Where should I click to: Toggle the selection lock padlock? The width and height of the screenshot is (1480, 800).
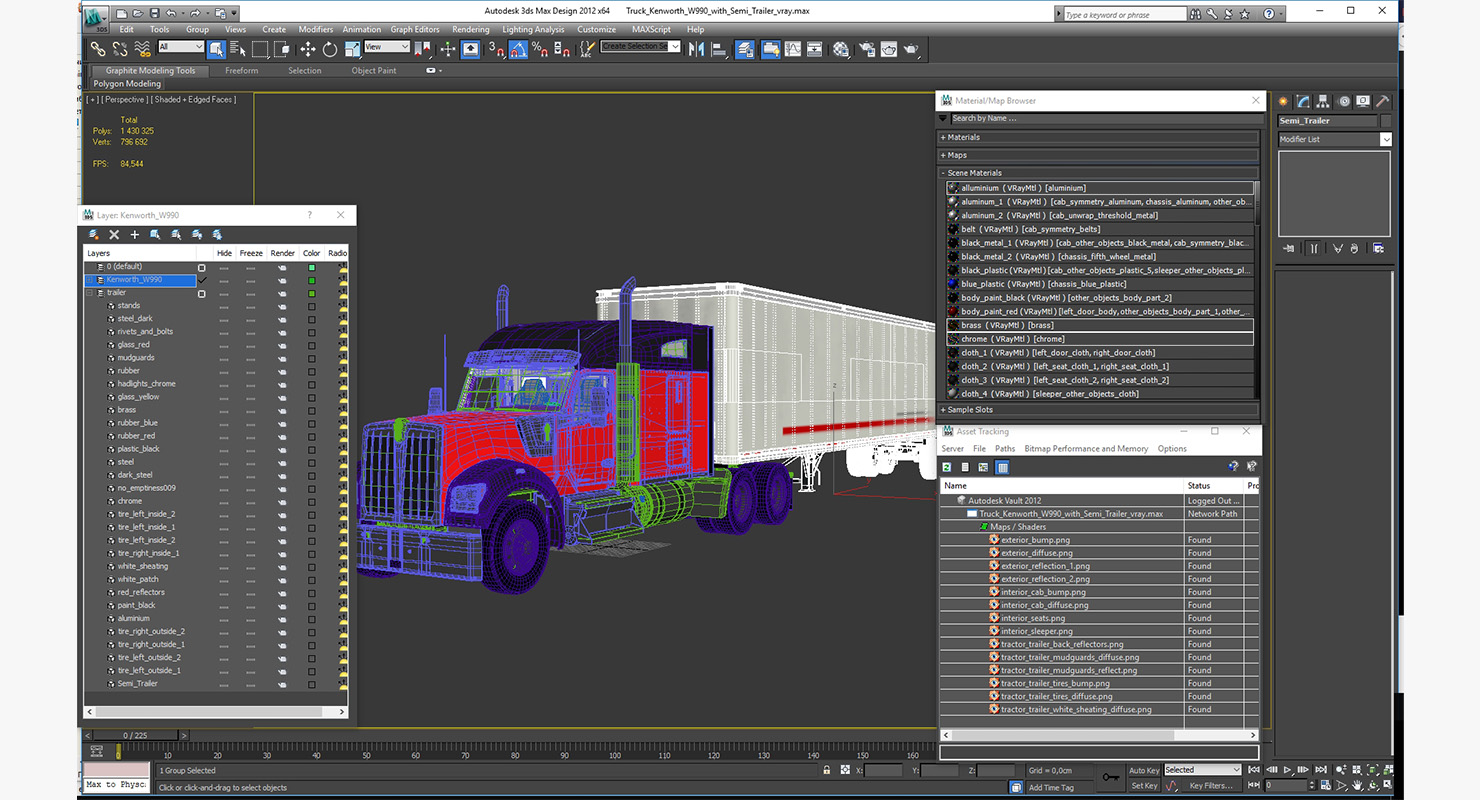[826, 771]
